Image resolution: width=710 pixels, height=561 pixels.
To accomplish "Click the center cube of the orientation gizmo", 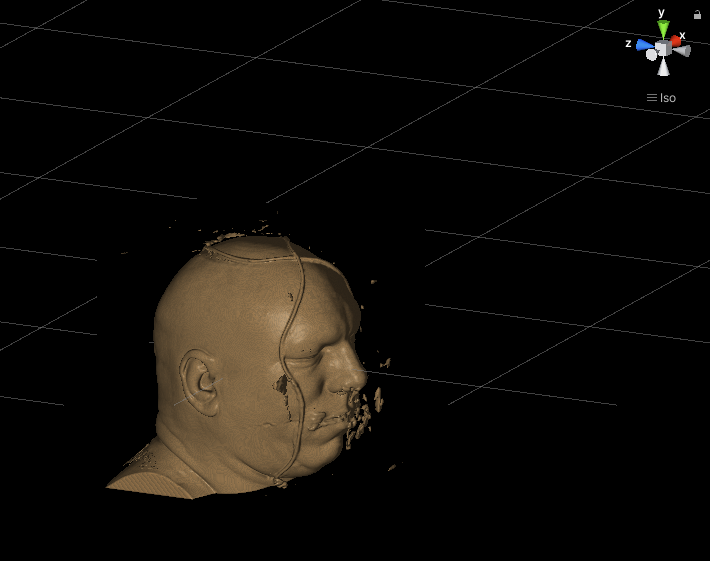I will (662, 48).
